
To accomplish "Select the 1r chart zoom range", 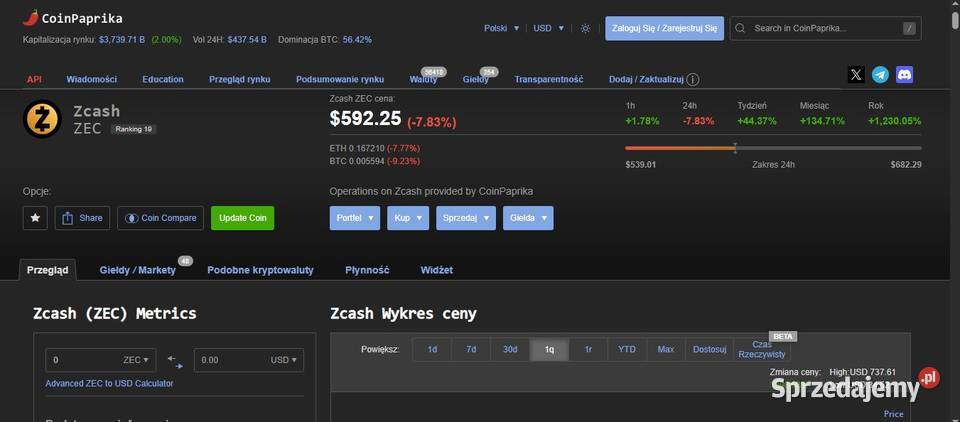I will [588, 349].
